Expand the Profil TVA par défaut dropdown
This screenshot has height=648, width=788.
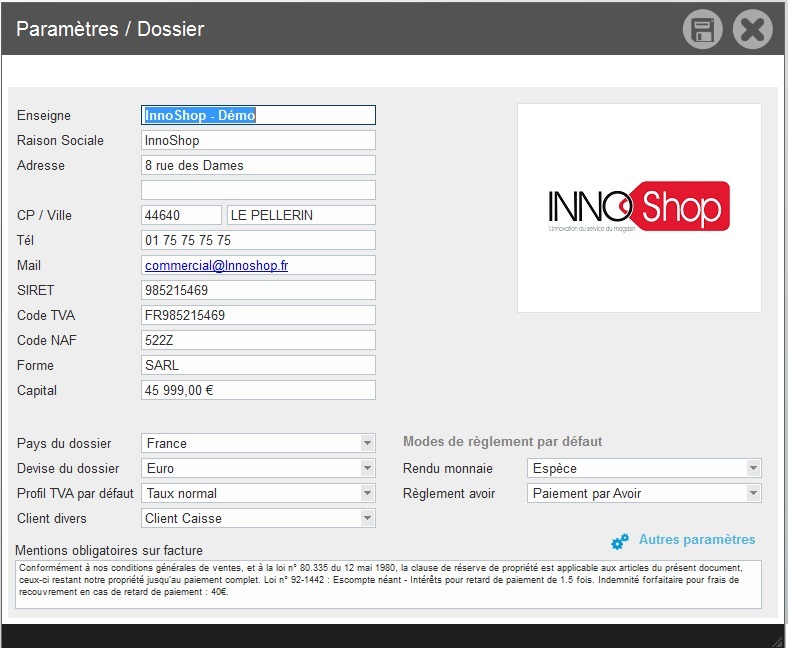258,493
